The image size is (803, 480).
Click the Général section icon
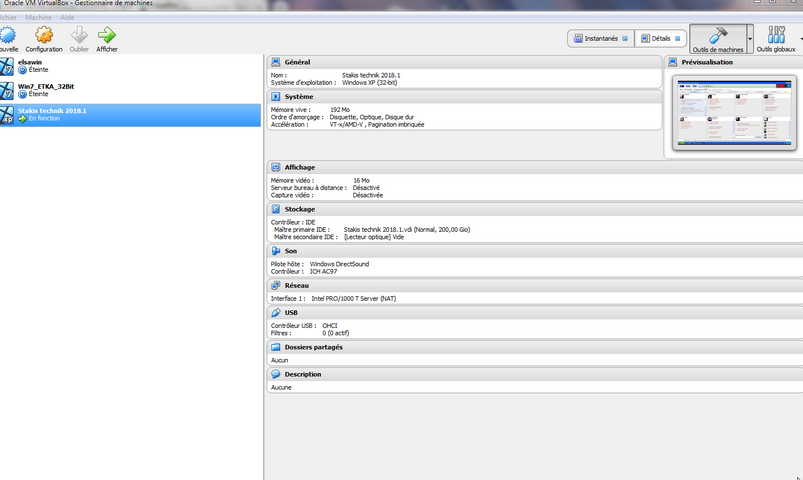276,62
